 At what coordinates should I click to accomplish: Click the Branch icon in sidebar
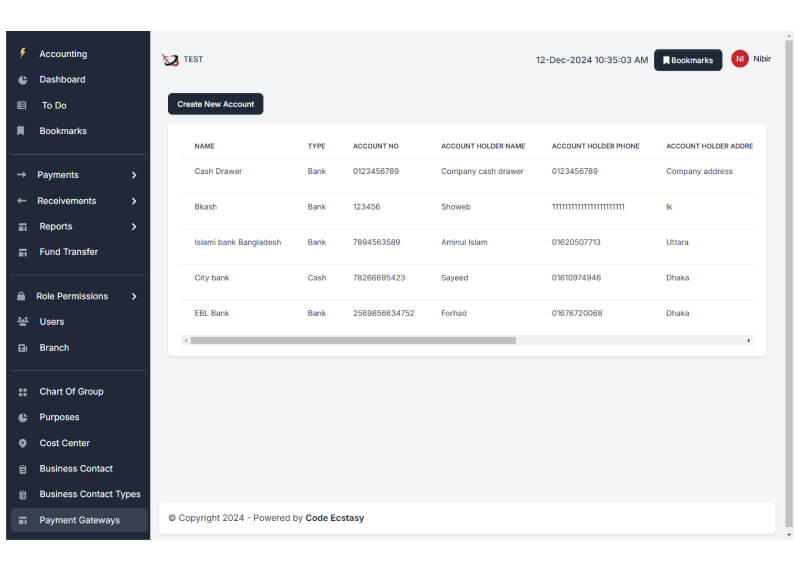tap(22, 348)
